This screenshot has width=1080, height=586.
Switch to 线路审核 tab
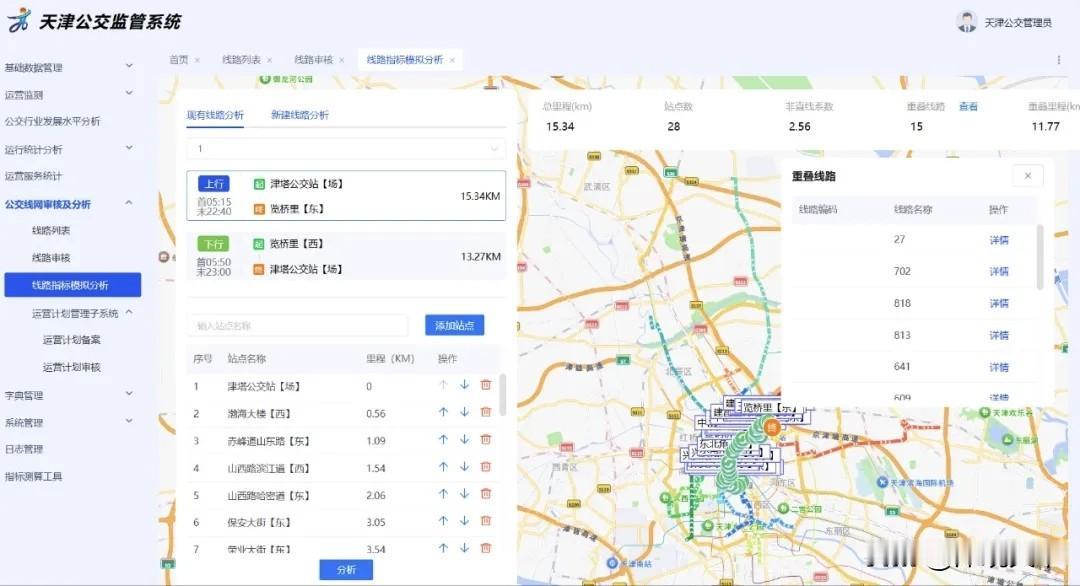(313, 60)
